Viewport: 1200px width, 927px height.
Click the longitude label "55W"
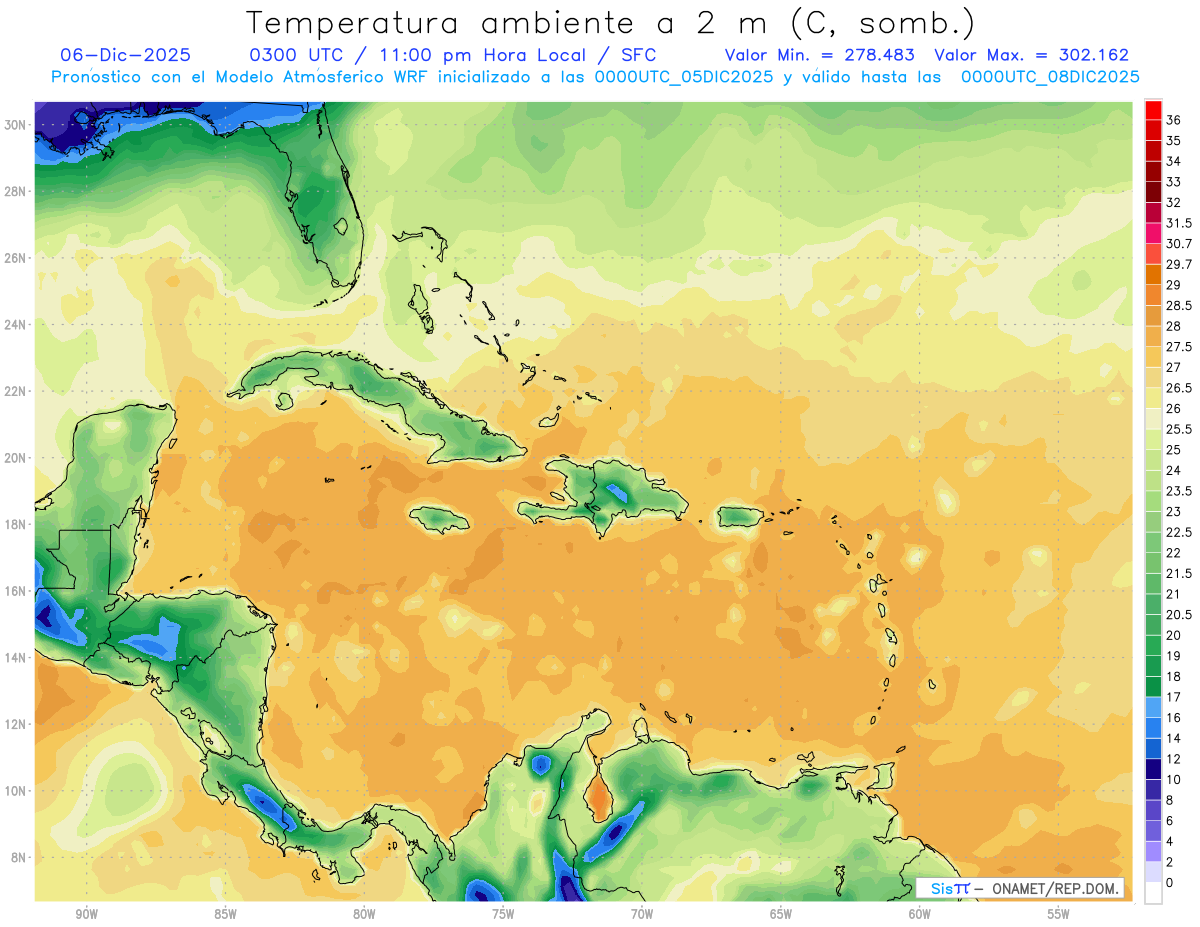tap(1059, 914)
